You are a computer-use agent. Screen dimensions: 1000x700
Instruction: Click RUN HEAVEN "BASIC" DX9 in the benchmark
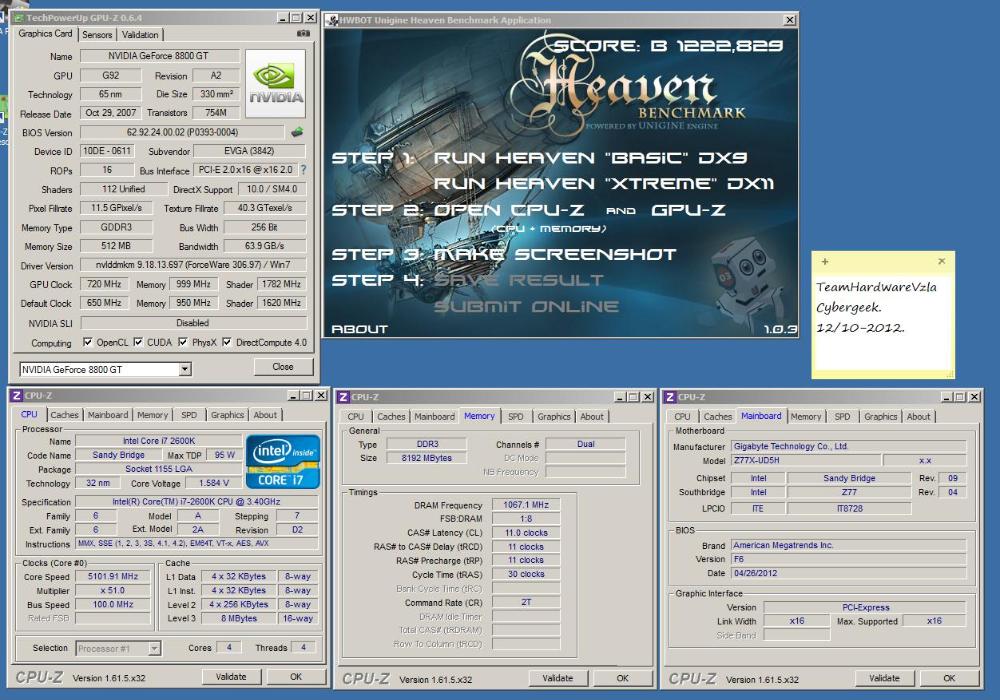(x=591, y=157)
